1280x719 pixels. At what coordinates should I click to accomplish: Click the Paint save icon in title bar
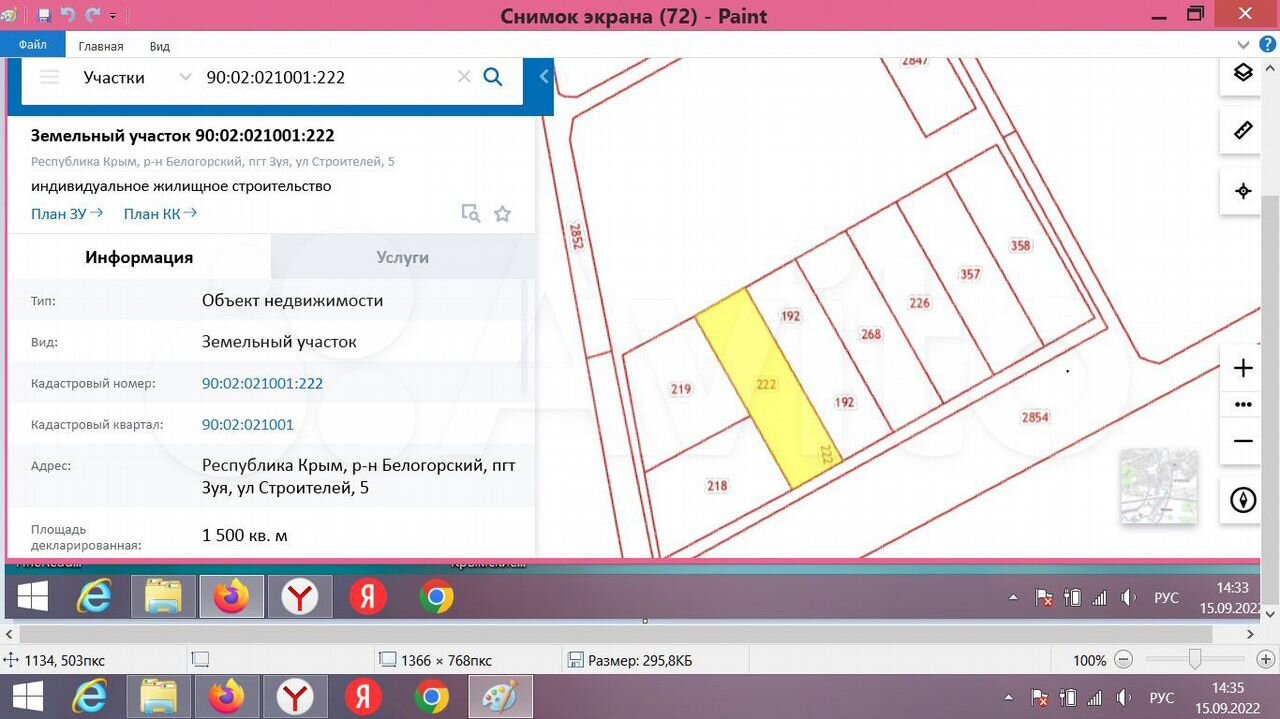(x=44, y=16)
